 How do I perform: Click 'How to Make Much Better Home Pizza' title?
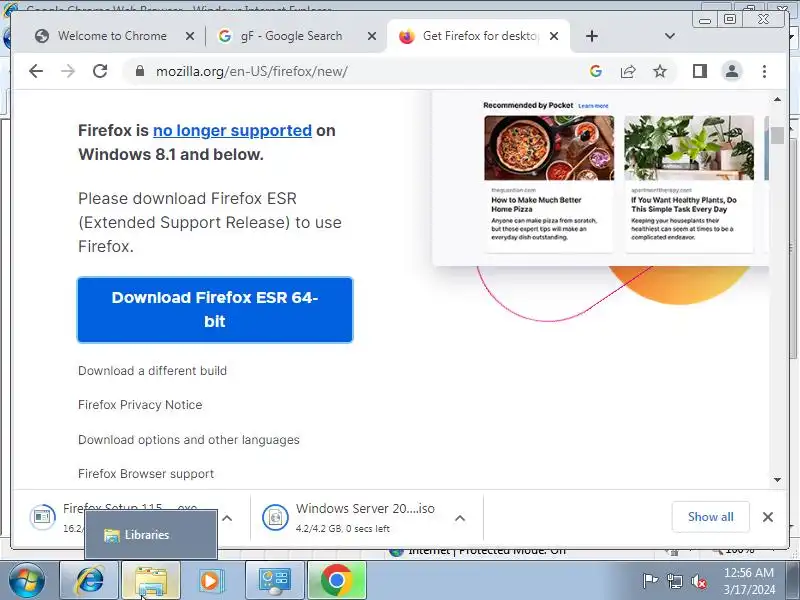pos(536,205)
